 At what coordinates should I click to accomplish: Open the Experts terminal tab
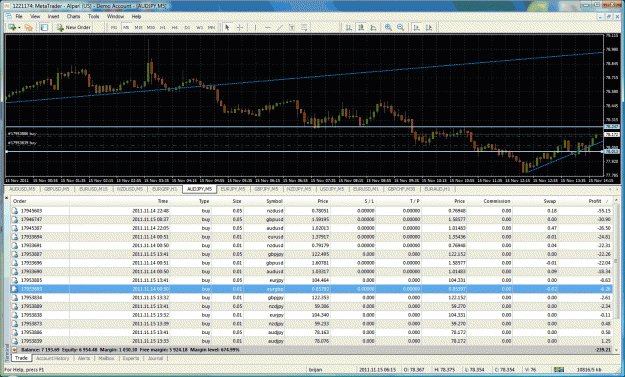click(x=131, y=358)
